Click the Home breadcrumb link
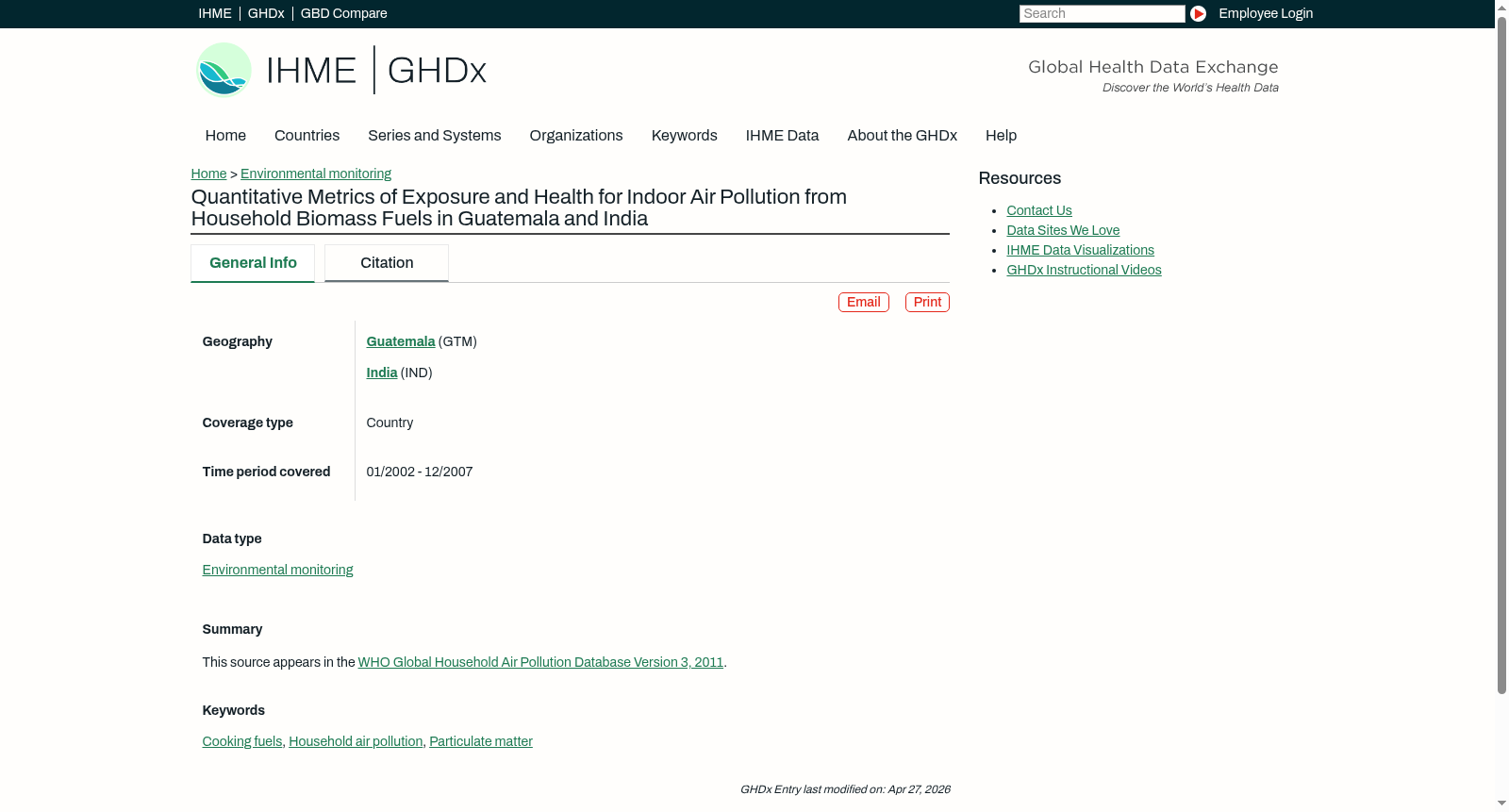The image size is (1509, 812). tap(208, 174)
